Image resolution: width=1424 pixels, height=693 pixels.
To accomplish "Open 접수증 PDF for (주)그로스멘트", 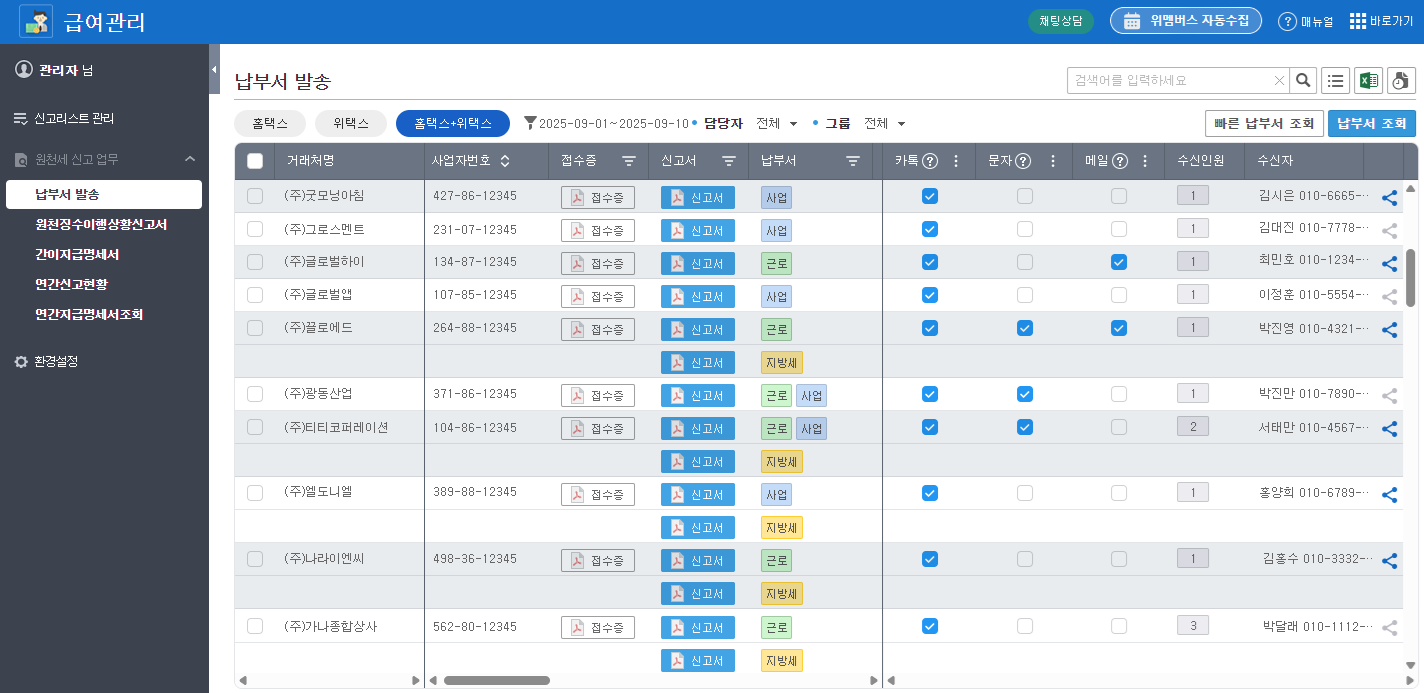I will tap(598, 231).
